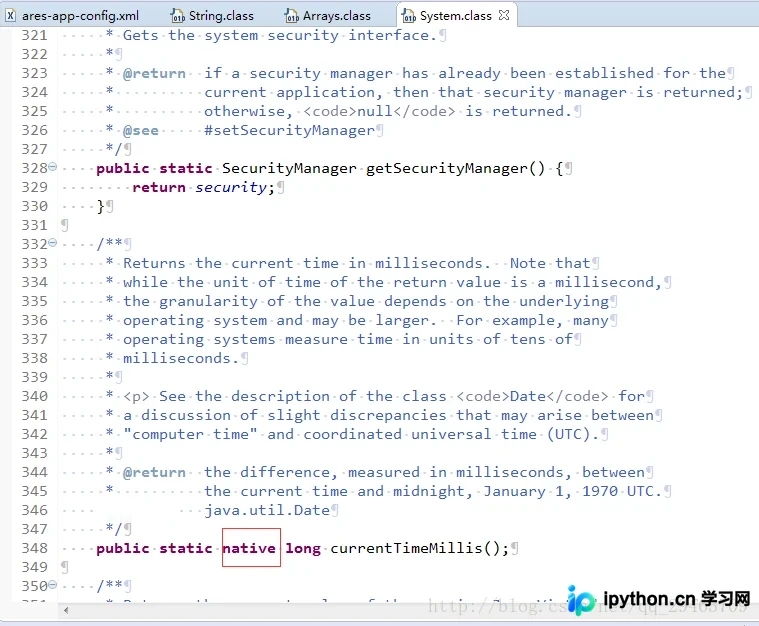
Task: Switch to the Arrays.class tab
Action: tap(328, 15)
